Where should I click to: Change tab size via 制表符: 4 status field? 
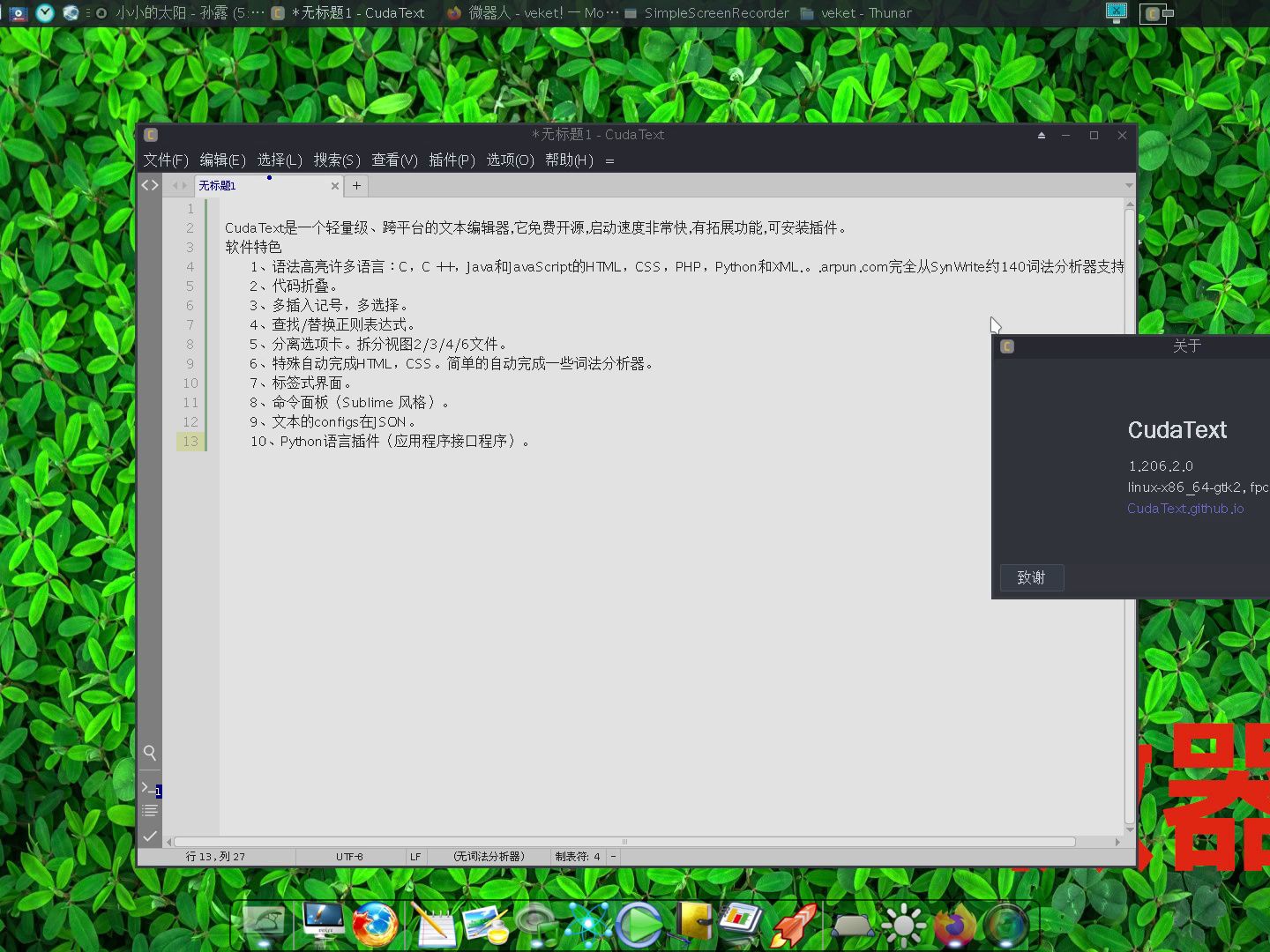click(x=578, y=856)
